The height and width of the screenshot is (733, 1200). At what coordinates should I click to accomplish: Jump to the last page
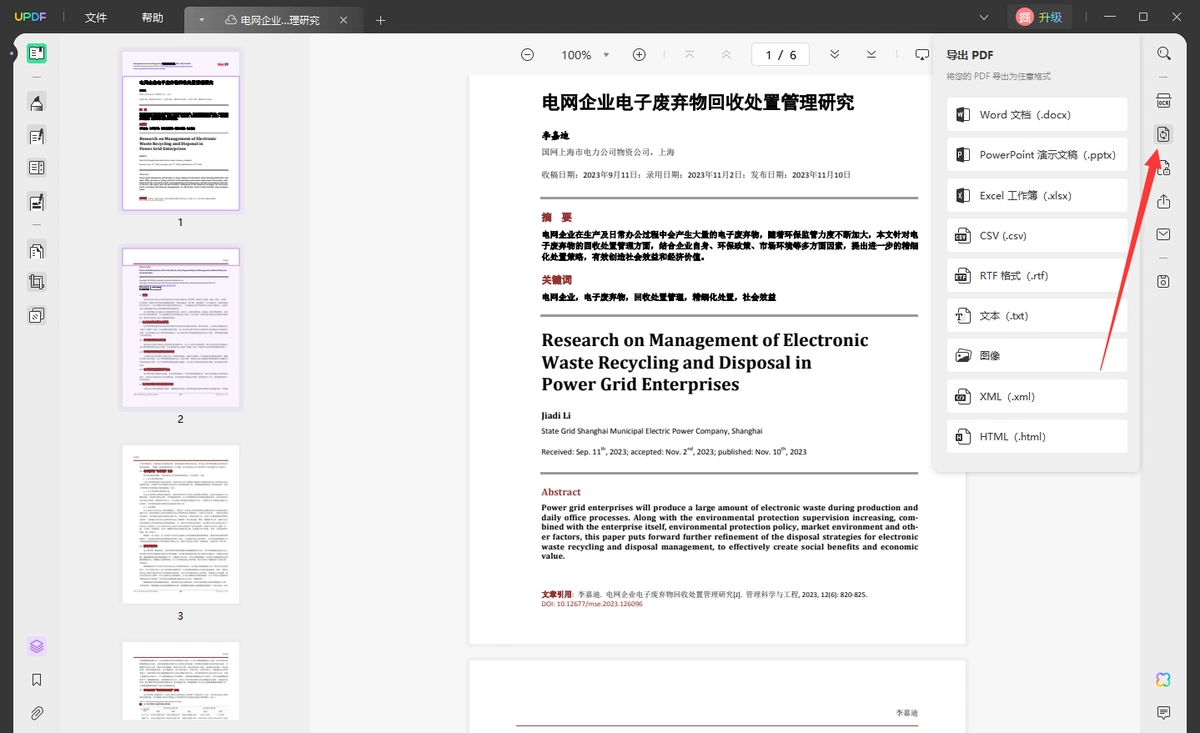click(x=871, y=55)
